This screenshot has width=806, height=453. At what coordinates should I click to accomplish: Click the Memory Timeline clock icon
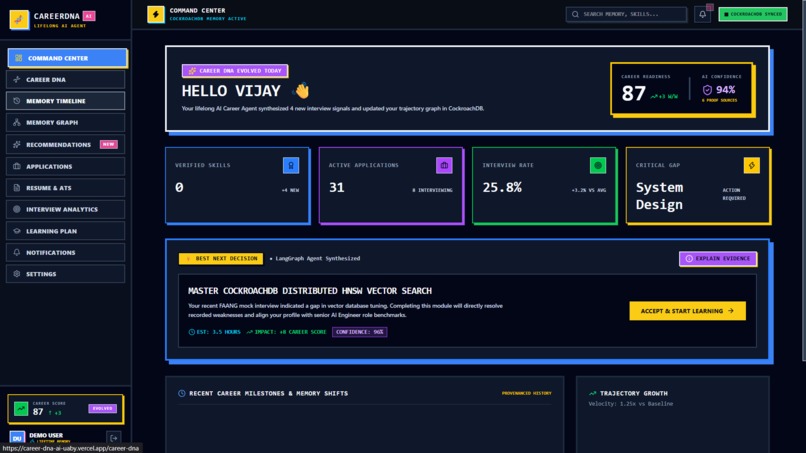(16, 101)
